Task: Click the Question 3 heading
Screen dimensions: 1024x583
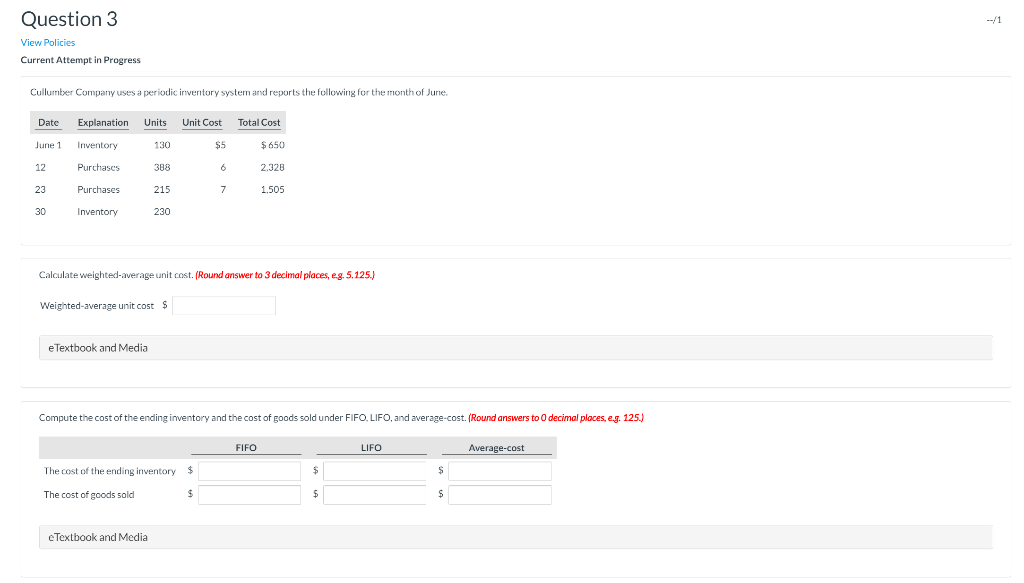Action: coord(69,19)
